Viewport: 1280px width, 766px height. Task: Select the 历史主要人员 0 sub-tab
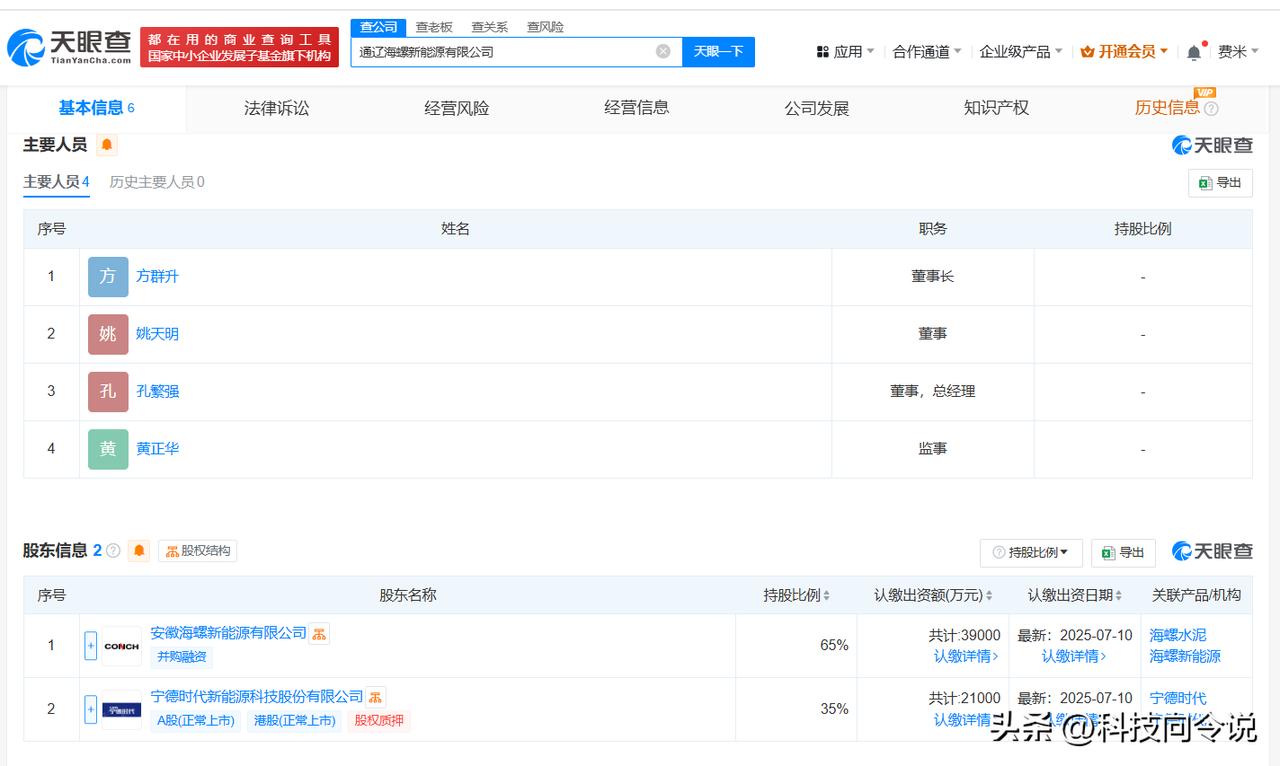tap(157, 182)
